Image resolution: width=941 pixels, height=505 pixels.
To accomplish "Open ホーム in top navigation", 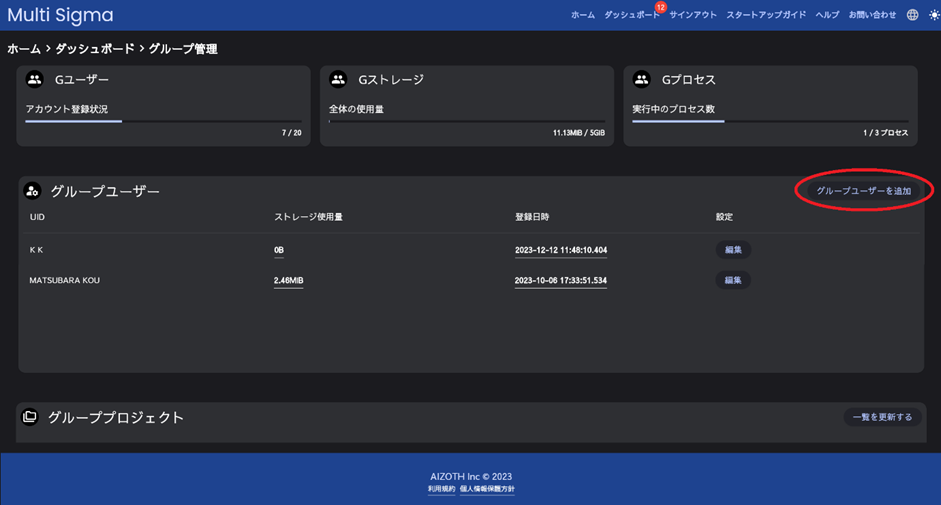I will coord(583,15).
